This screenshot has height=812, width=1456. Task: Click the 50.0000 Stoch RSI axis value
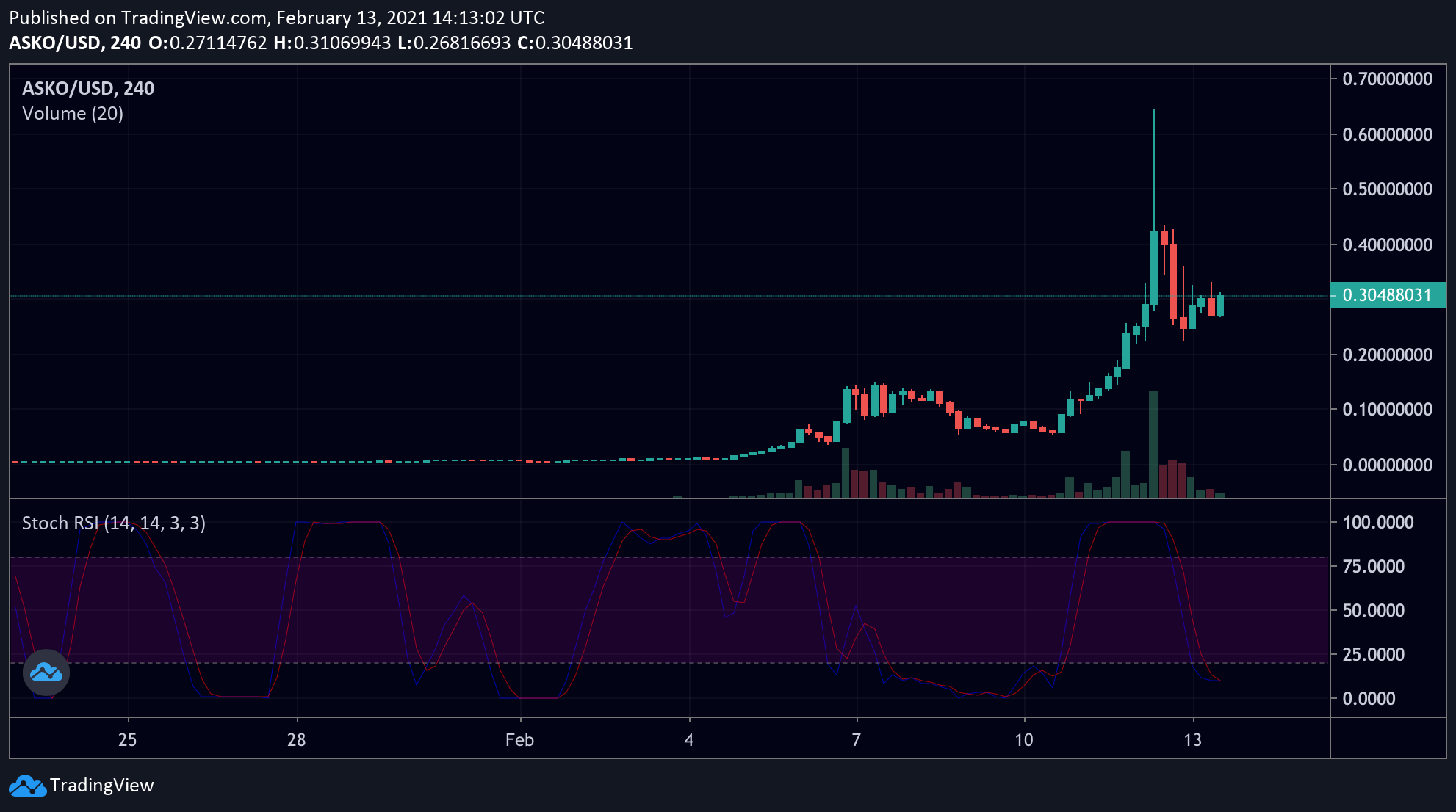click(x=1374, y=610)
